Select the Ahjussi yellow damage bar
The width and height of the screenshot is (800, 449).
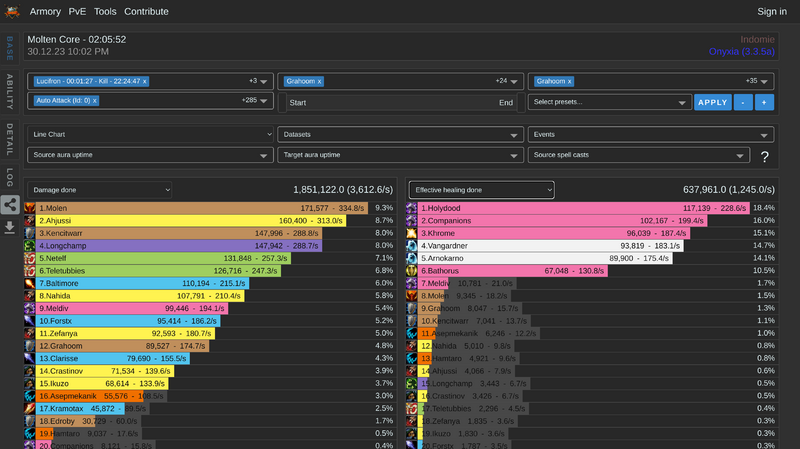[x=190, y=221]
